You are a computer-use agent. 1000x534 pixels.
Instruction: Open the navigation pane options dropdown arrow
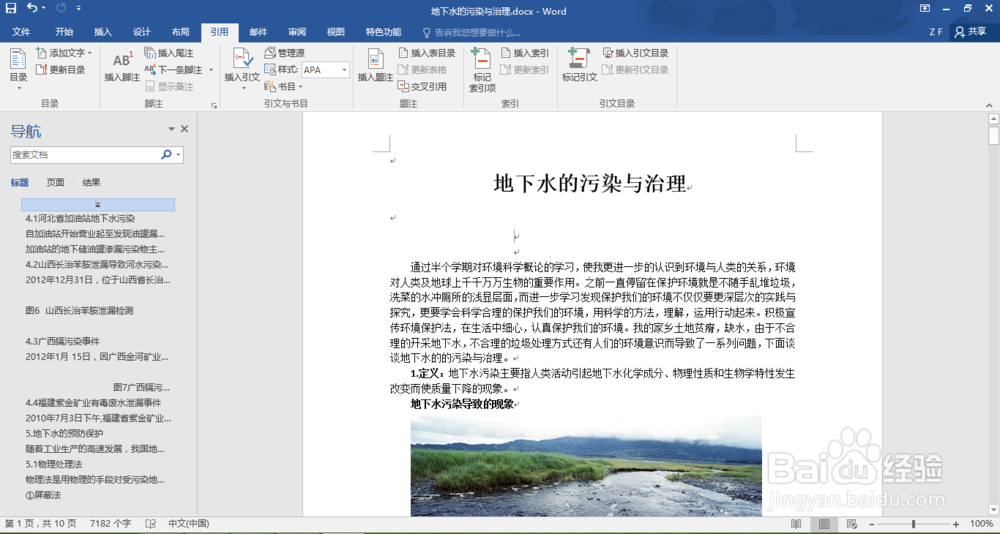point(171,129)
